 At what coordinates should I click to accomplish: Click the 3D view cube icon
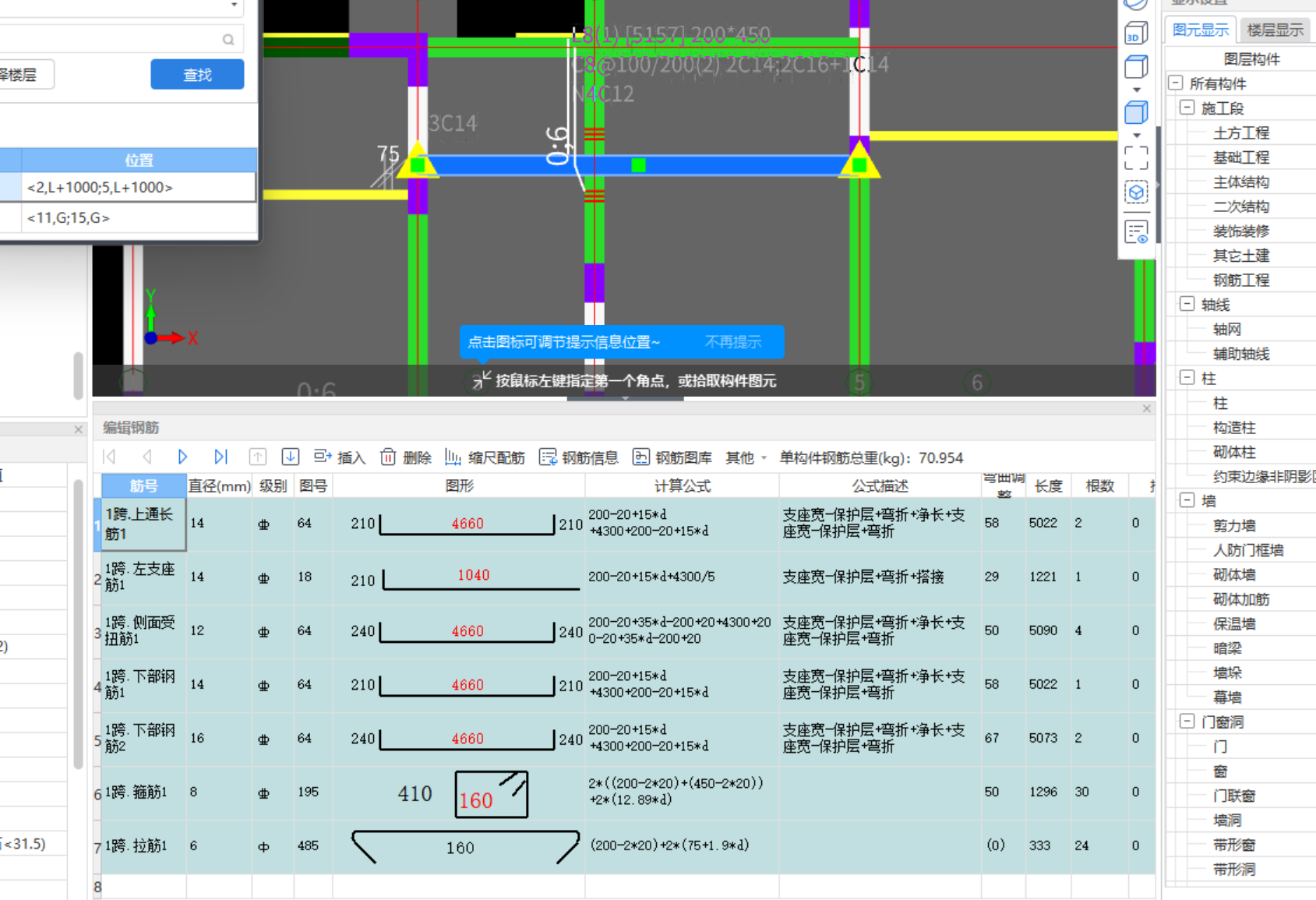1136,34
